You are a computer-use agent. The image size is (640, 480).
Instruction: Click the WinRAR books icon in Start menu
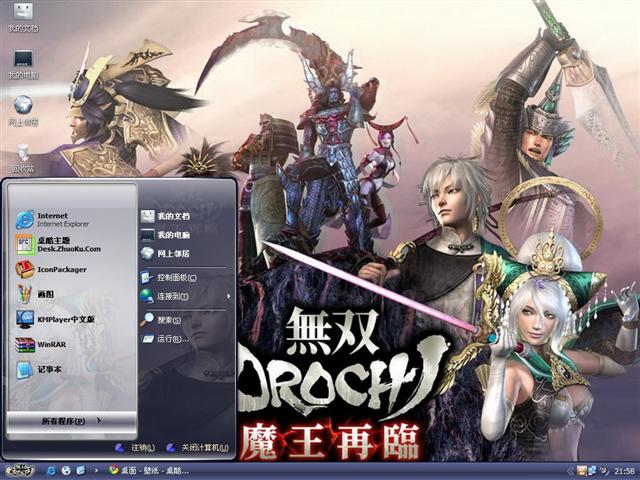coord(25,344)
